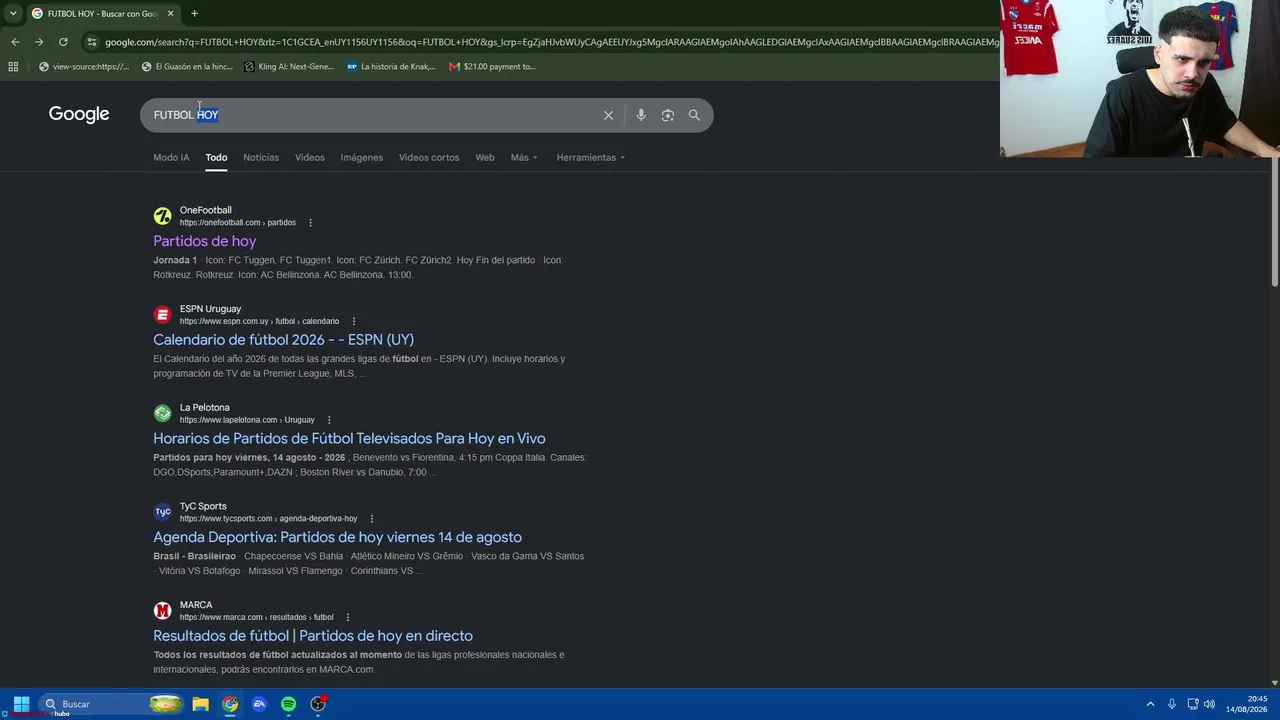The width and height of the screenshot is (1280, 720).
Task: Open the El Guasón en la hinc... bookmark
Action: click(187, 67)
